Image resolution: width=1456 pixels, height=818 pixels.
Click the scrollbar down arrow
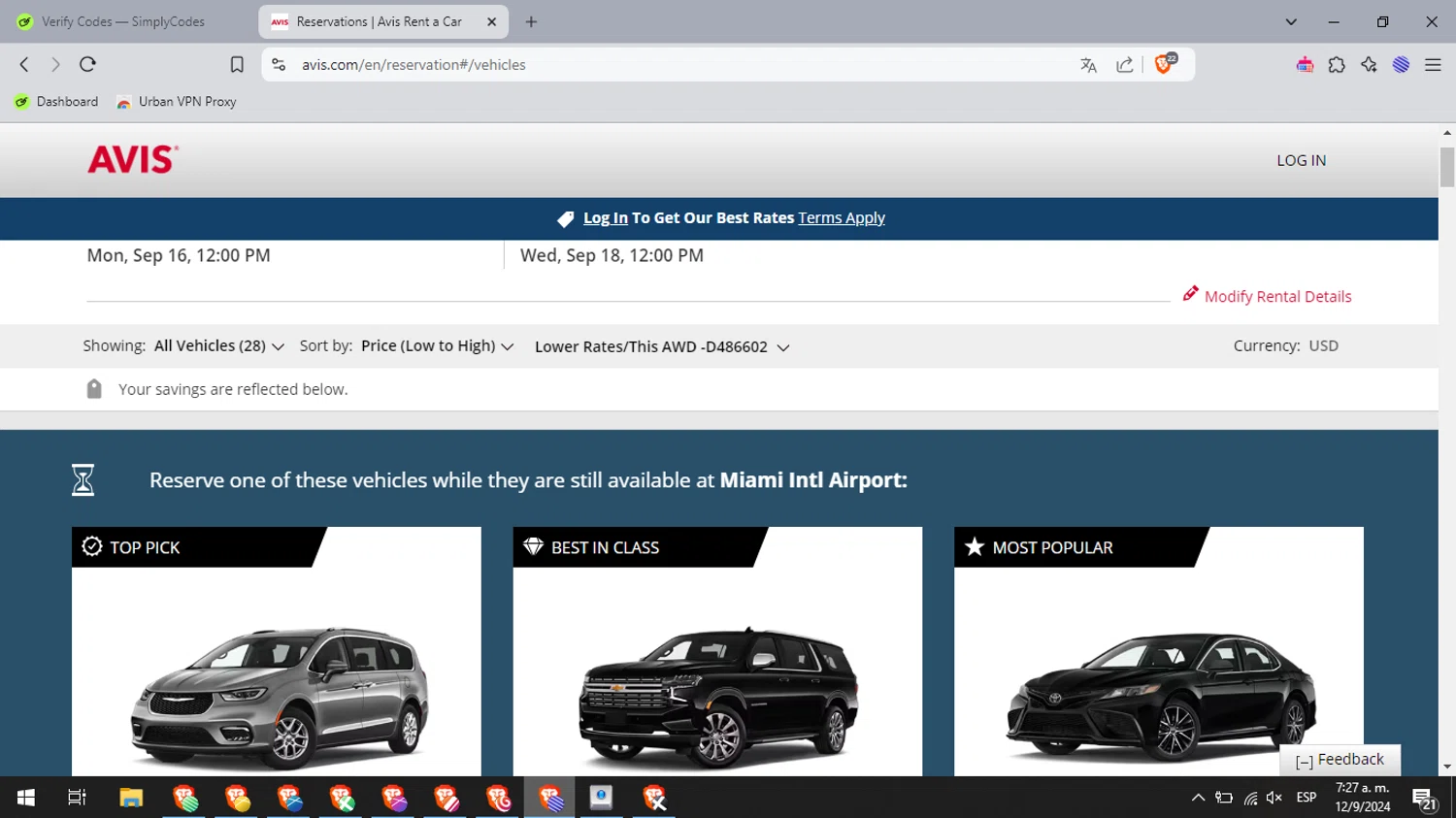tap(1446, 768)
